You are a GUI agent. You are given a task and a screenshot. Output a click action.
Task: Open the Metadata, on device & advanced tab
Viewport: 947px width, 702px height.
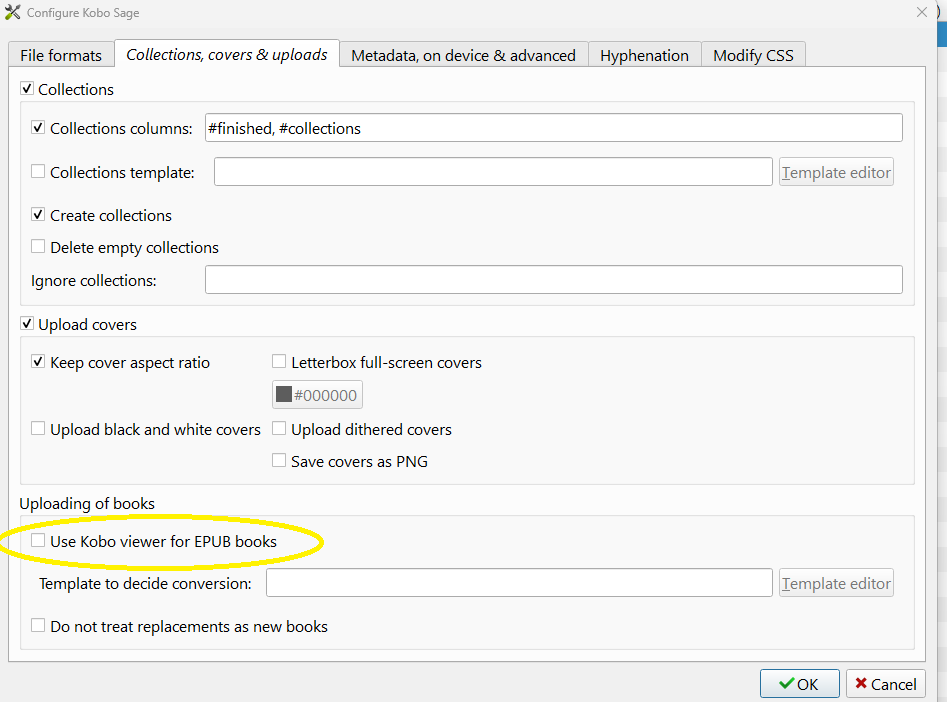click(463, 56)
